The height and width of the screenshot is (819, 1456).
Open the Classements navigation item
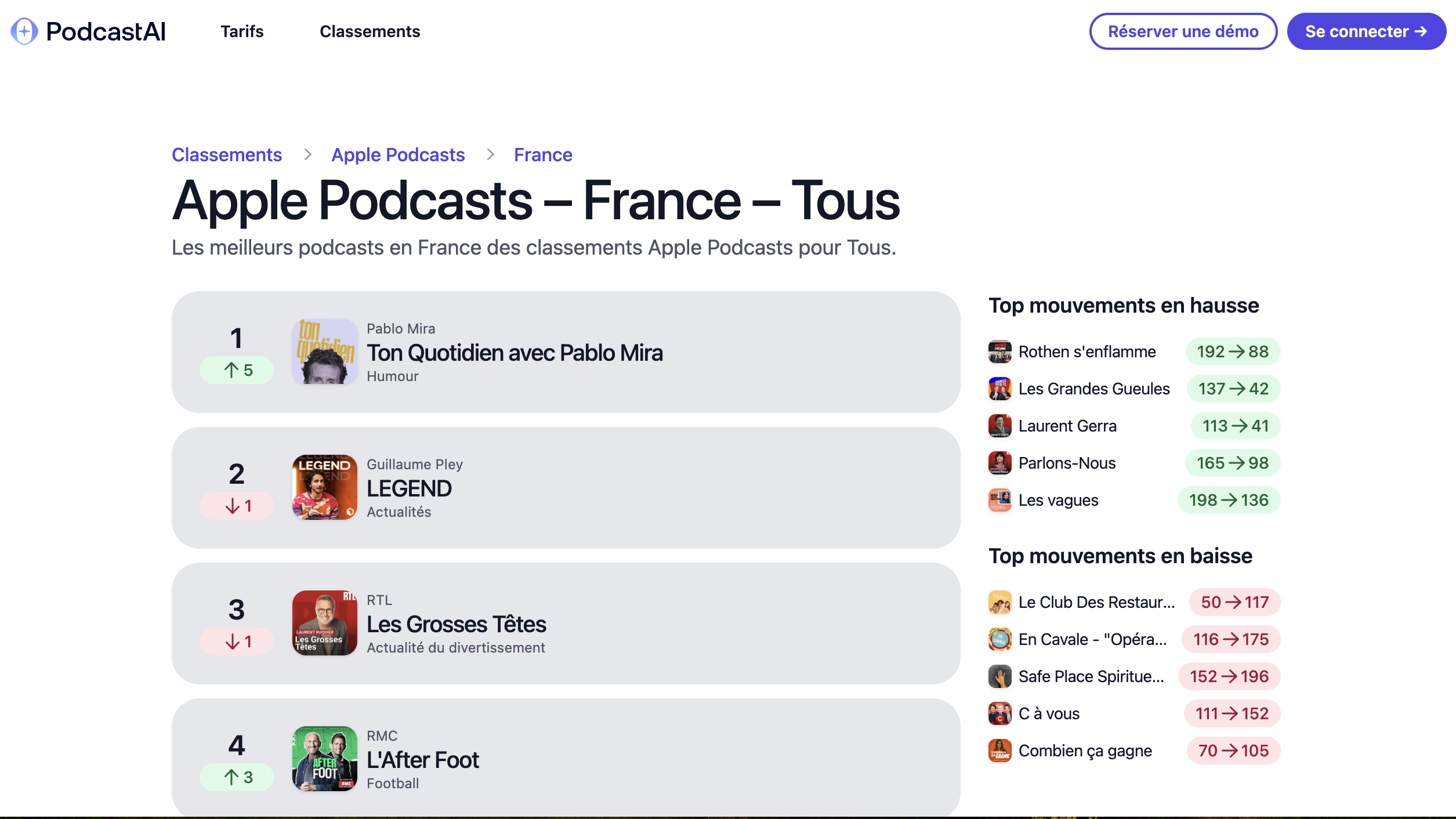[x=370, y=31]
